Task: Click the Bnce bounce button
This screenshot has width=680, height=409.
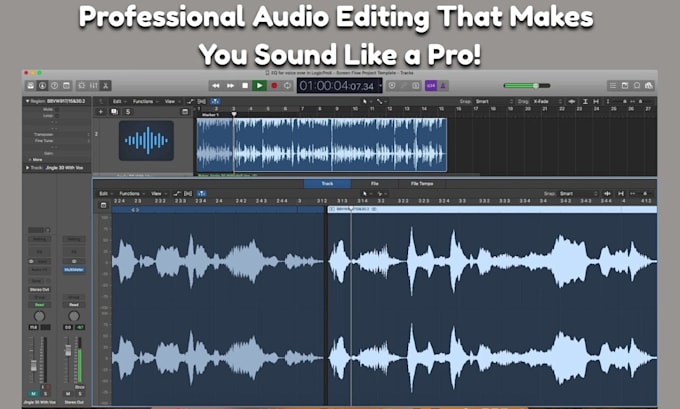Action: (x=79, y=387)
